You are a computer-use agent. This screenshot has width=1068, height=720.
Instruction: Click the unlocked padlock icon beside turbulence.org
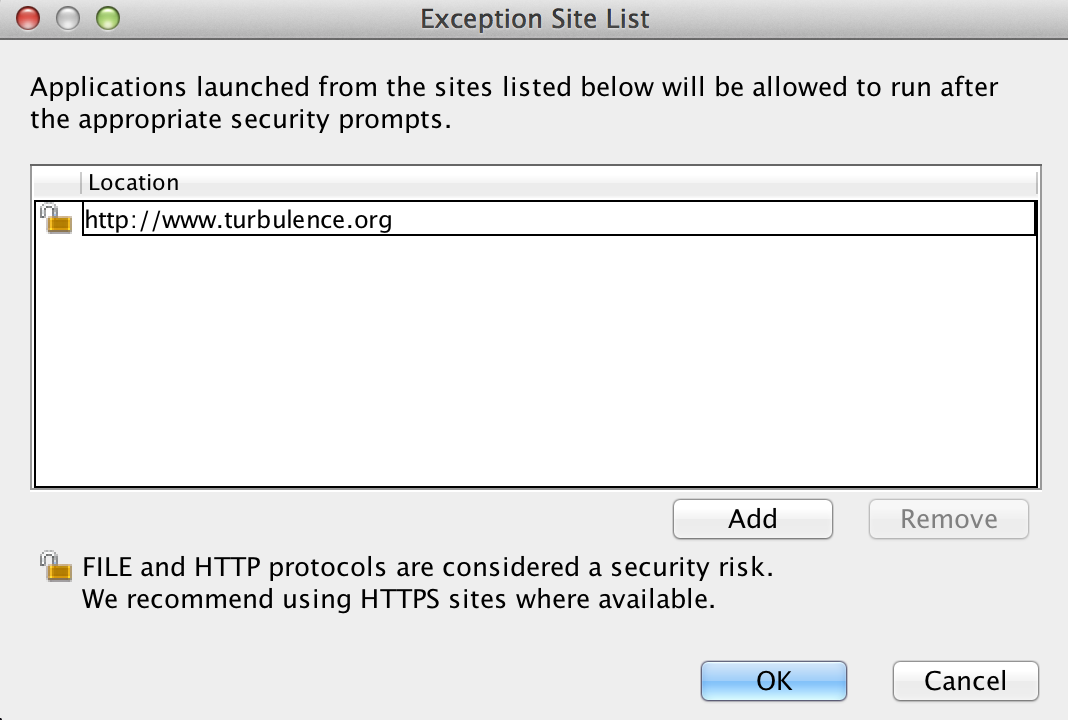(56, 218)
